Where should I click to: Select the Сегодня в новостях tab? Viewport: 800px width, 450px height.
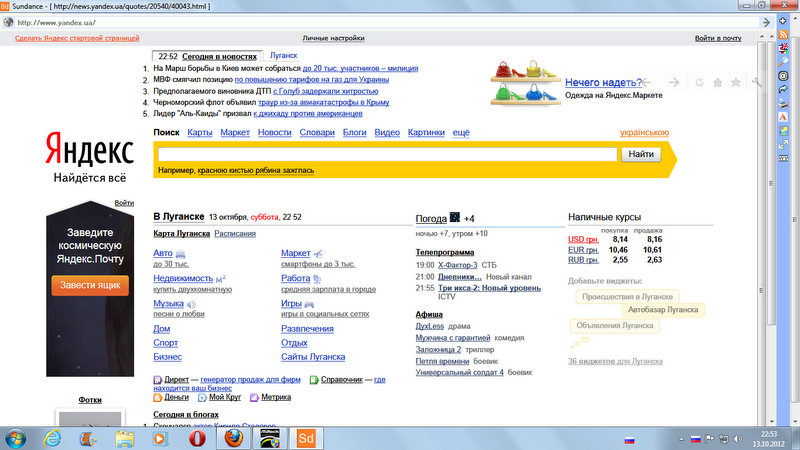219,56
